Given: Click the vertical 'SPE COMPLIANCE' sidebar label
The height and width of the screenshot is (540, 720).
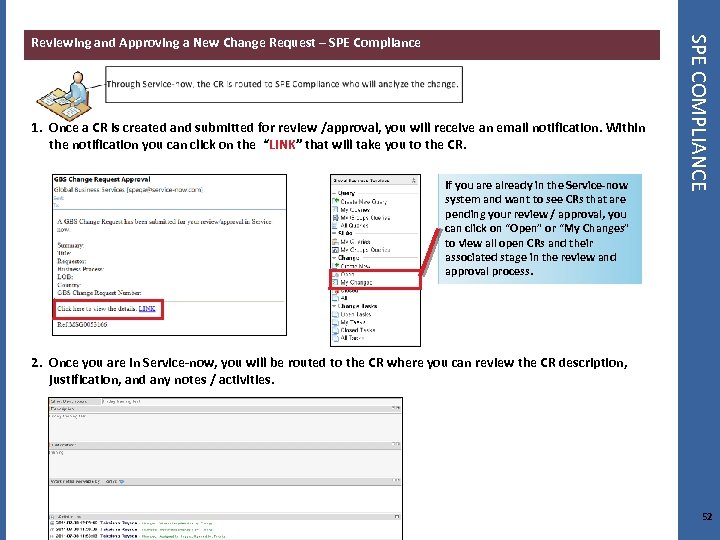Looking at the screenshot, I should click(698, 113).
